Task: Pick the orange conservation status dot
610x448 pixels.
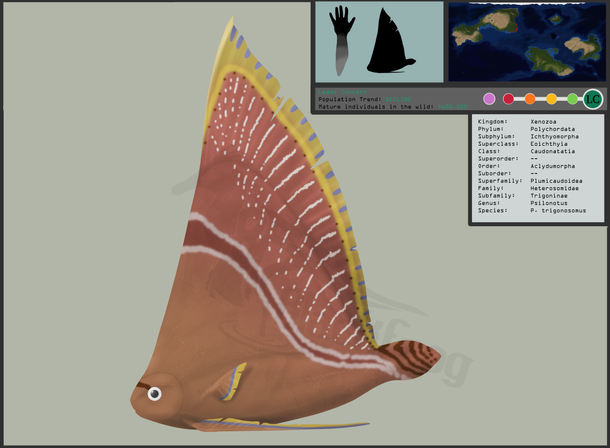Action: (530, 99)
